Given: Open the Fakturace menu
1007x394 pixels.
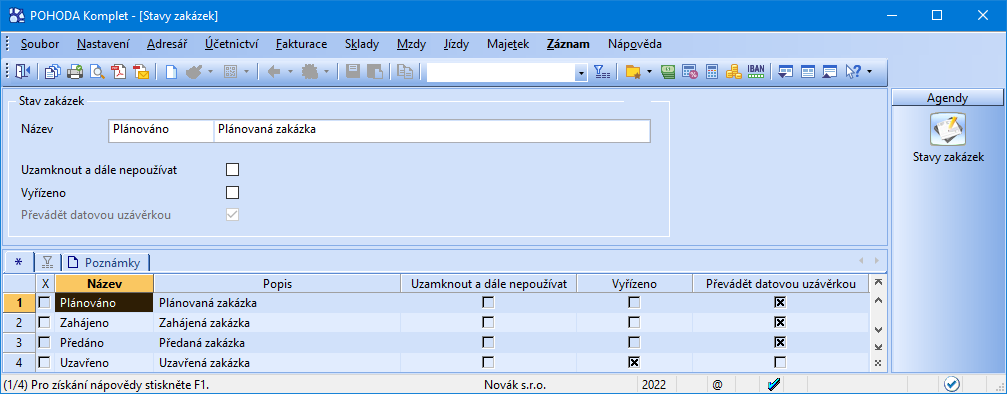Looking at the screenshot, I should tap(302, 44).
